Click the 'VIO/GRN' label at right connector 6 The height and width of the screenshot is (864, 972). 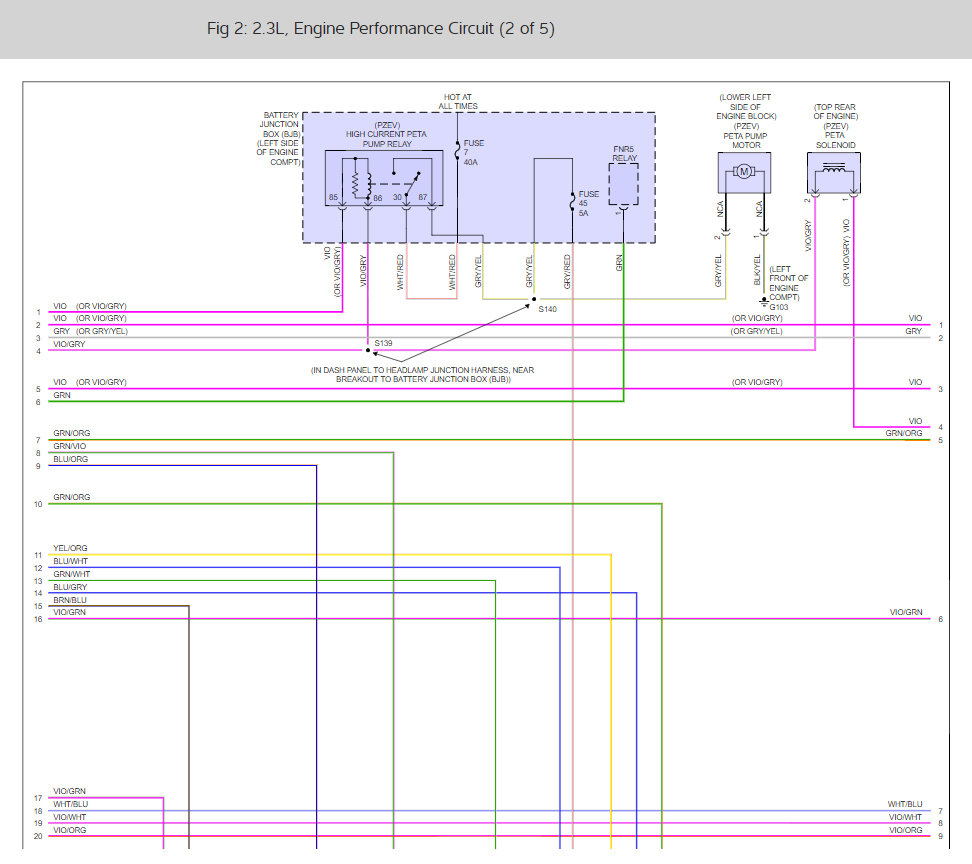906,612
